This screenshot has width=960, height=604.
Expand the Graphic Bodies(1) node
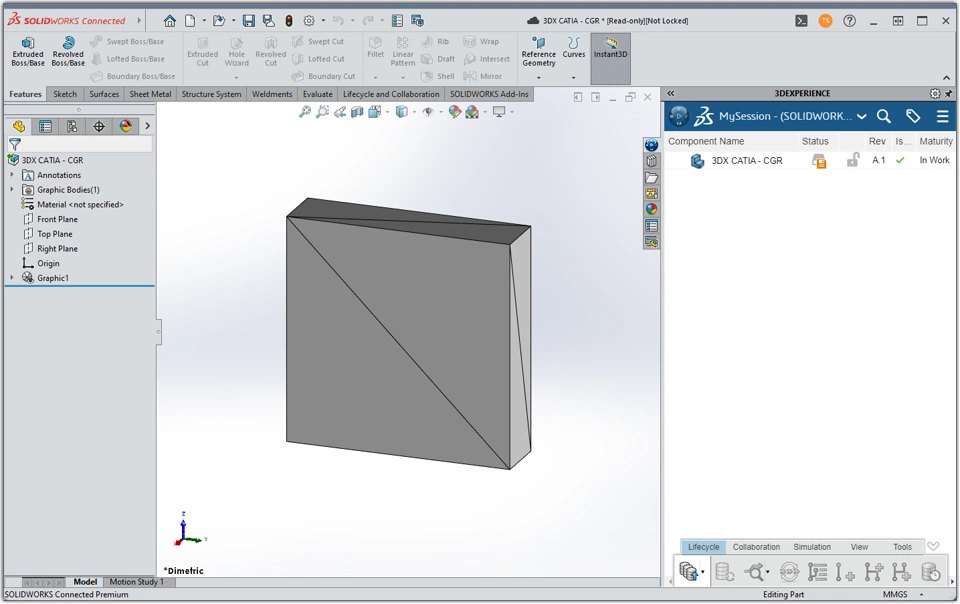[x=12, y=190]
